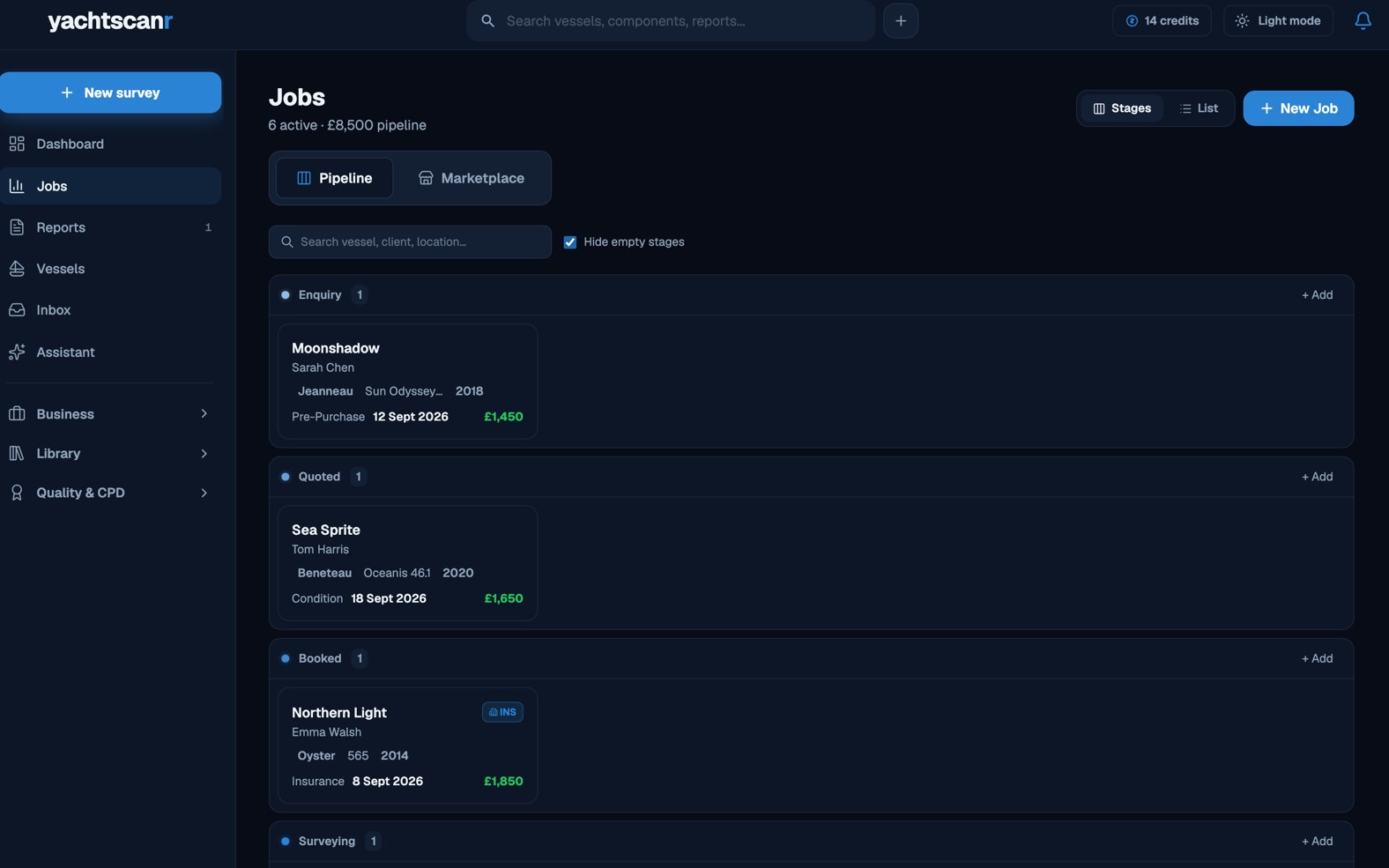1389x868 pixels.
Task: Add a job to the Enquiry stage
Action: coord(1317,295)
